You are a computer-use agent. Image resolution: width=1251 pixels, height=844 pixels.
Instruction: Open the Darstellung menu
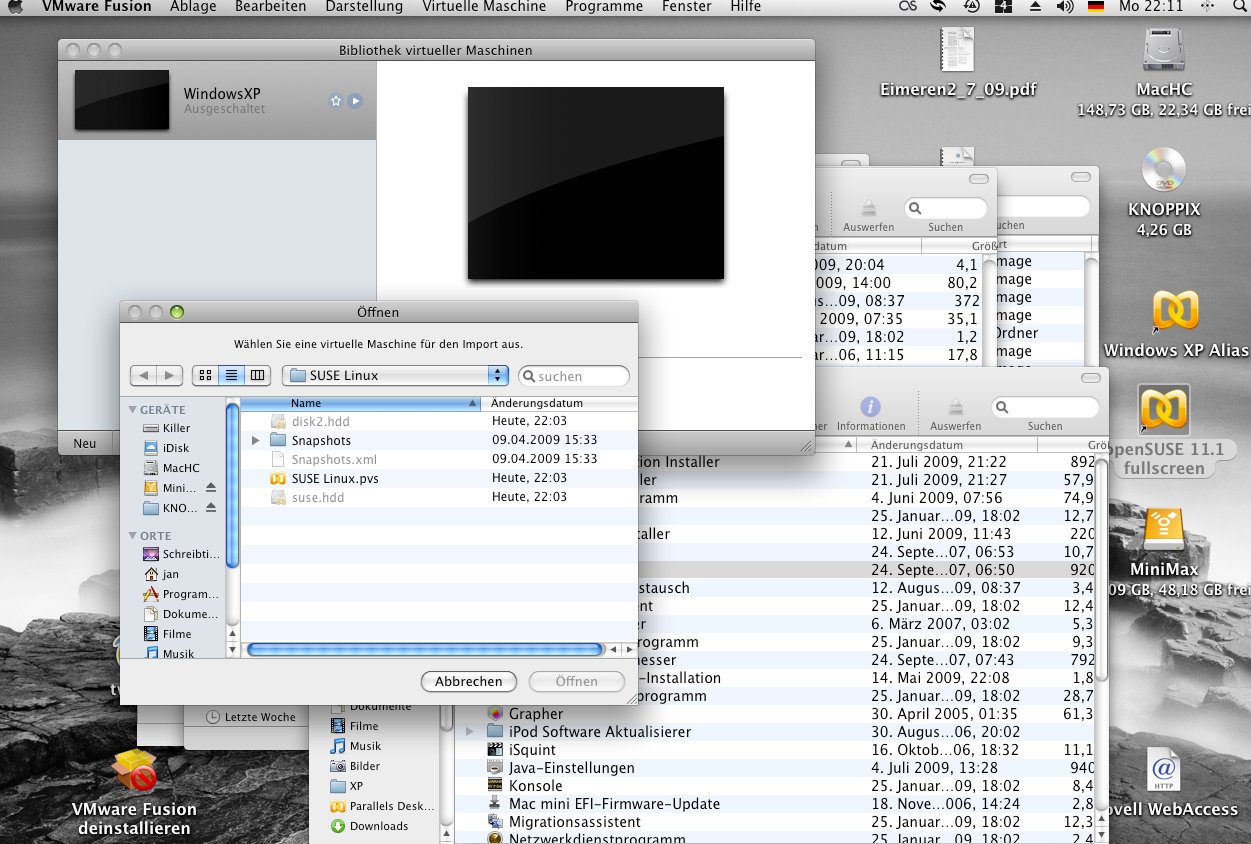(364, 7)
